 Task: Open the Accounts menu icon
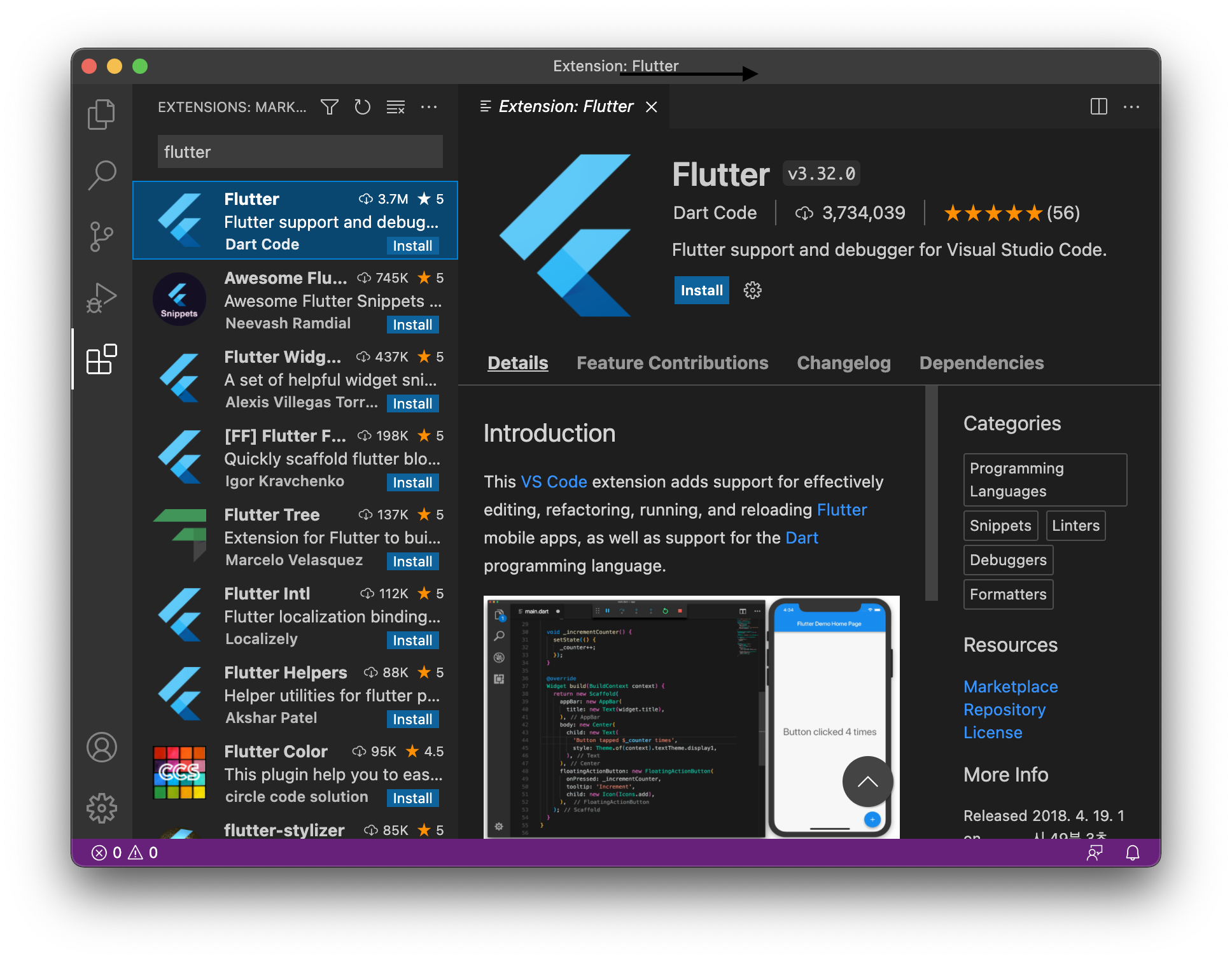coord(101,747)
